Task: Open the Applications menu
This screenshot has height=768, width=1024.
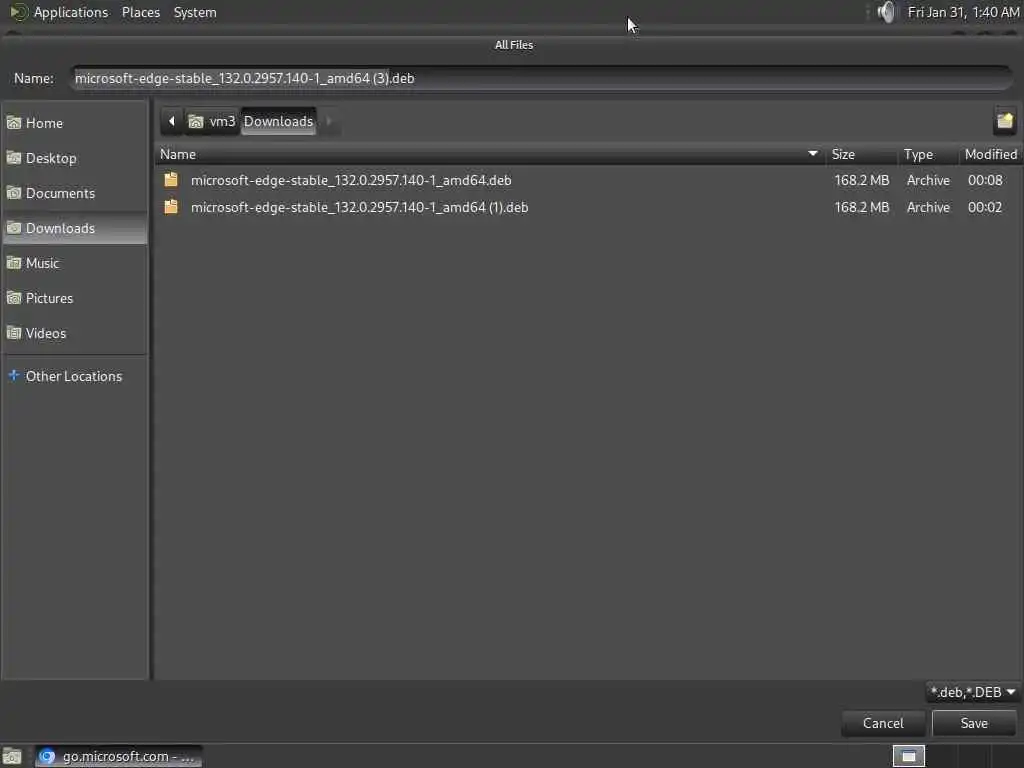Action: 71,12
